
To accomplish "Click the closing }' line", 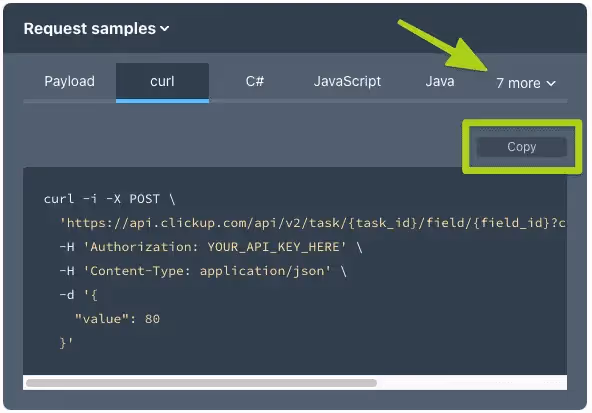I will [66, 343].
